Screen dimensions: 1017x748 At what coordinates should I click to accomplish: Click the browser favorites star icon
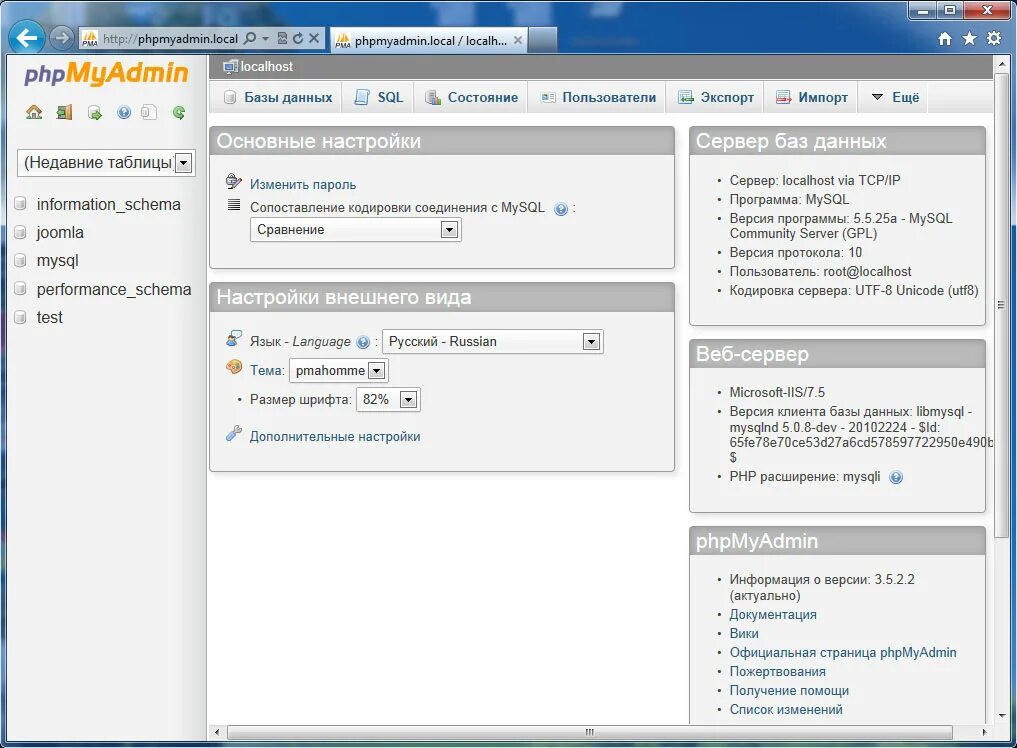tap(969, 39)
